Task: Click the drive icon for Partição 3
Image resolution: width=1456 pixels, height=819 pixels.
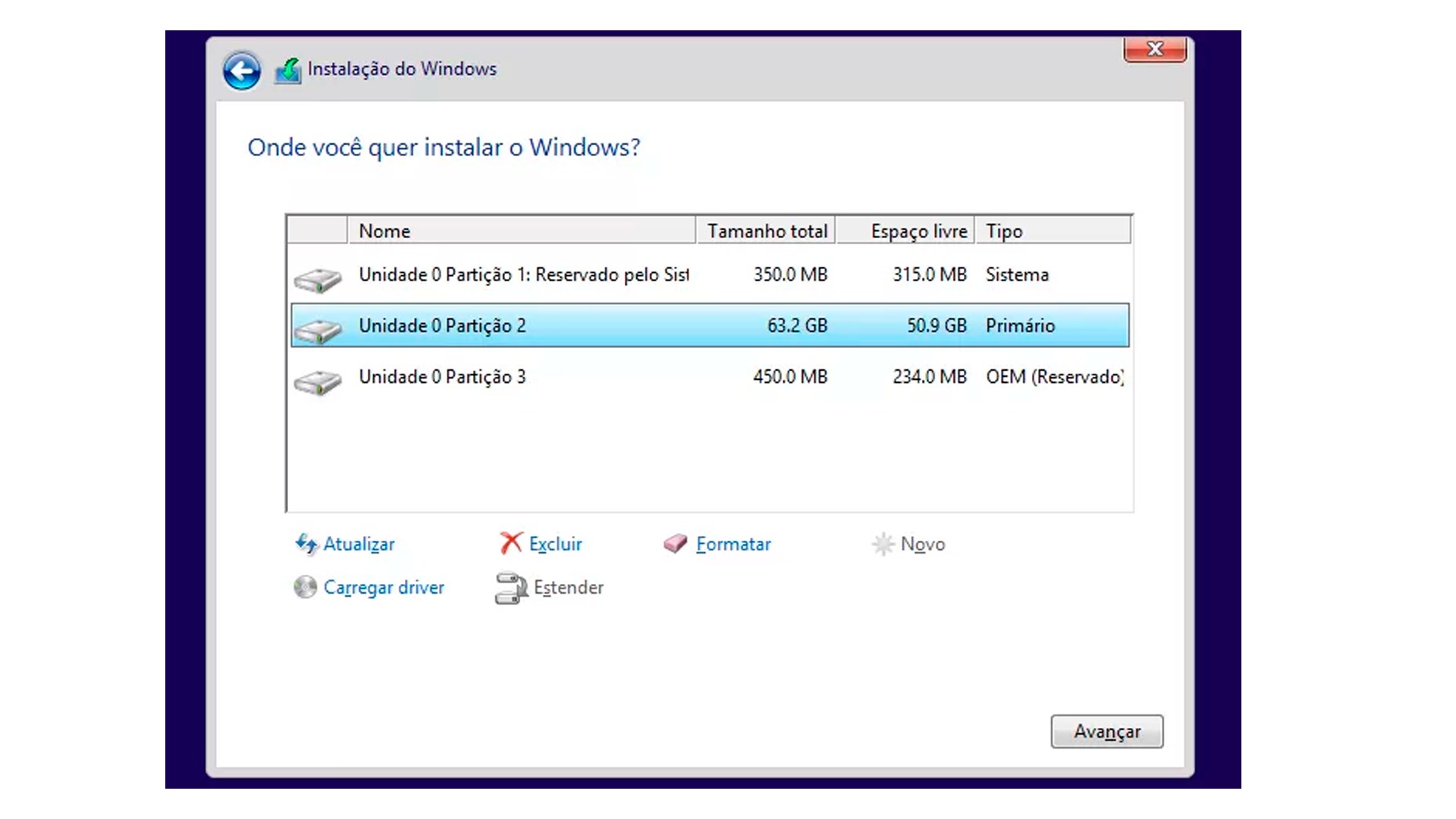Action: coord(318,381)
